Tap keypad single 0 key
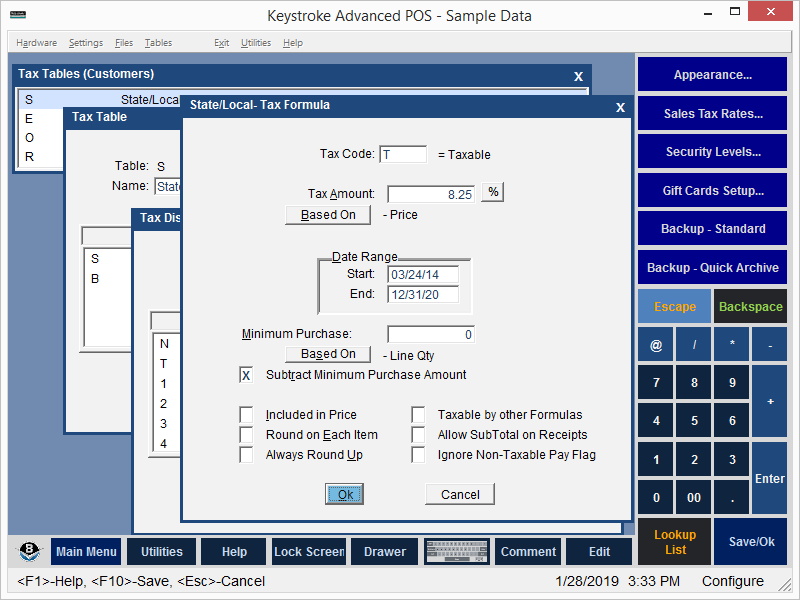 pyautogui.click(x=656, y=497)
